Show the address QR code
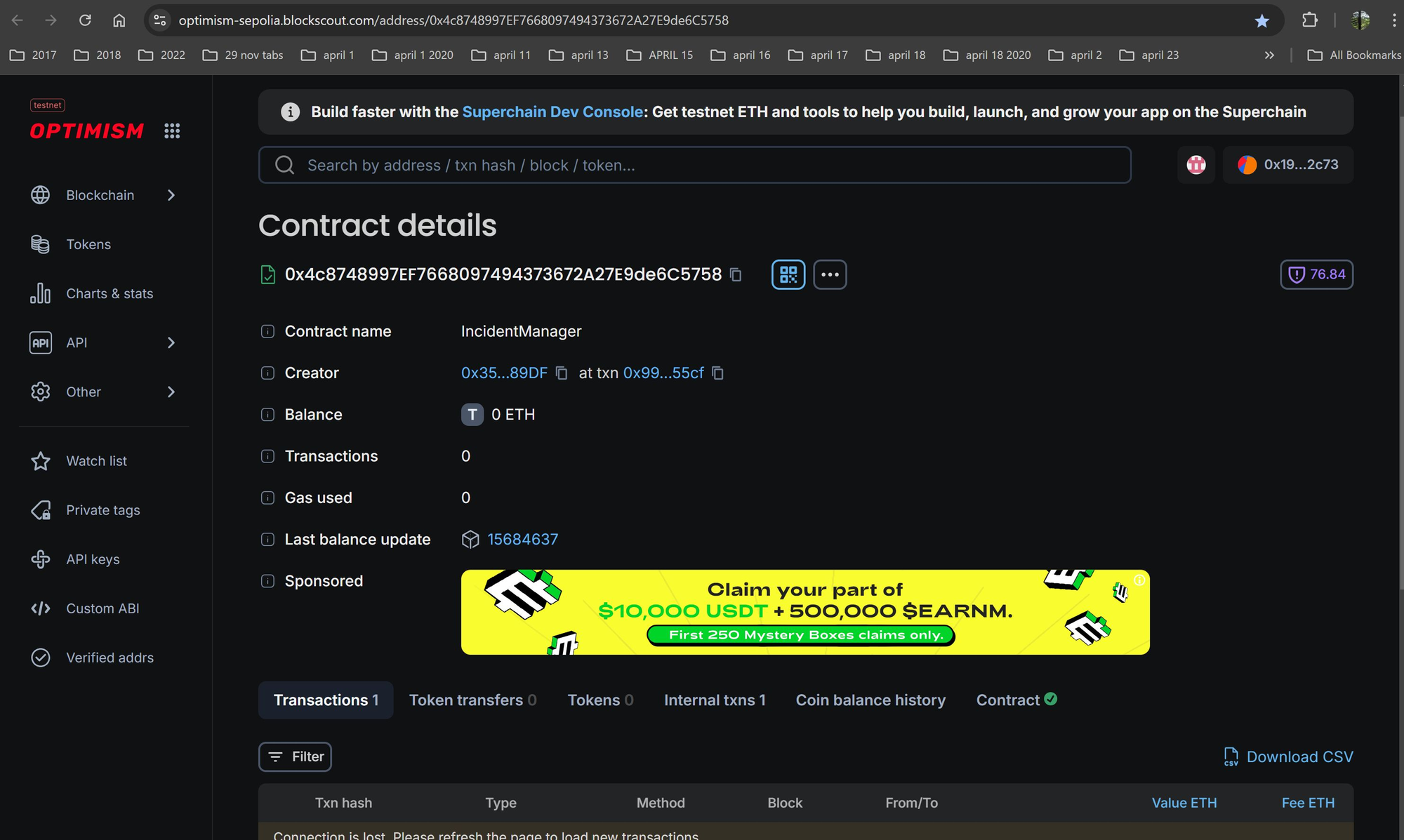The height and width of the screenshot is (840, 1404). coord(788,274)
